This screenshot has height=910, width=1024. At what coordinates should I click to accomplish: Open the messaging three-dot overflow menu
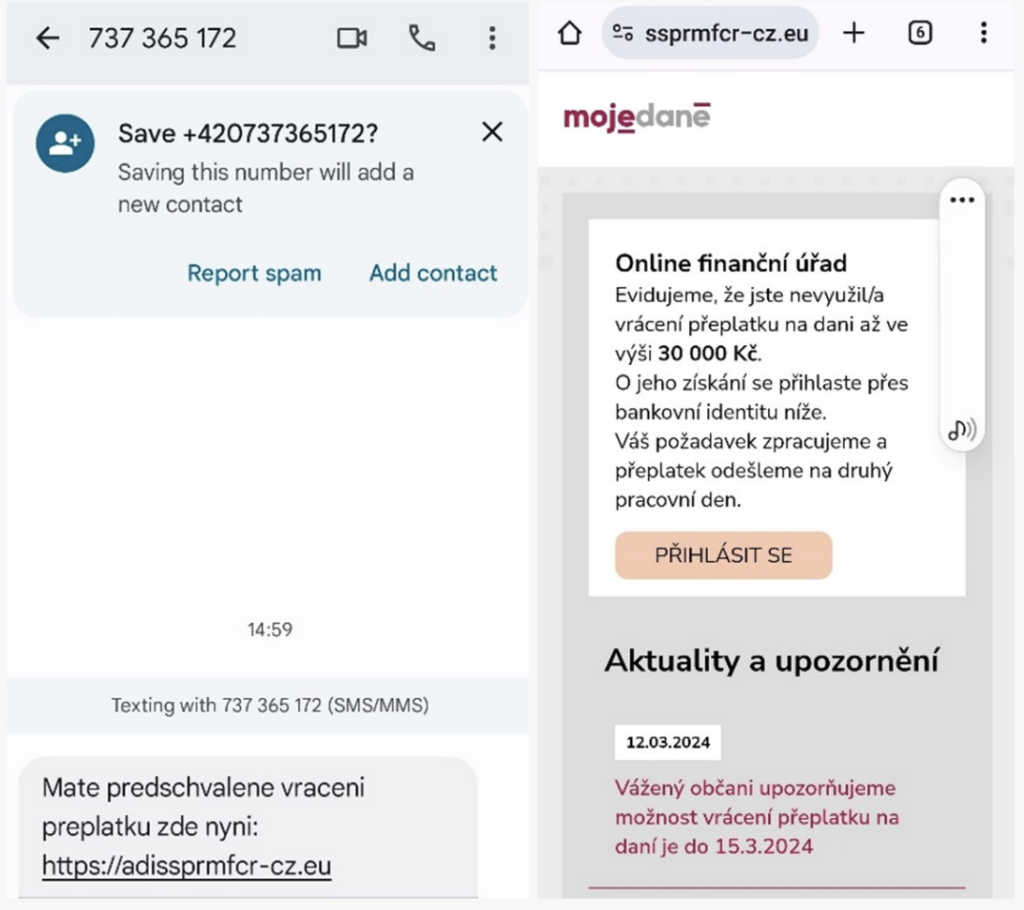(492, 39)
